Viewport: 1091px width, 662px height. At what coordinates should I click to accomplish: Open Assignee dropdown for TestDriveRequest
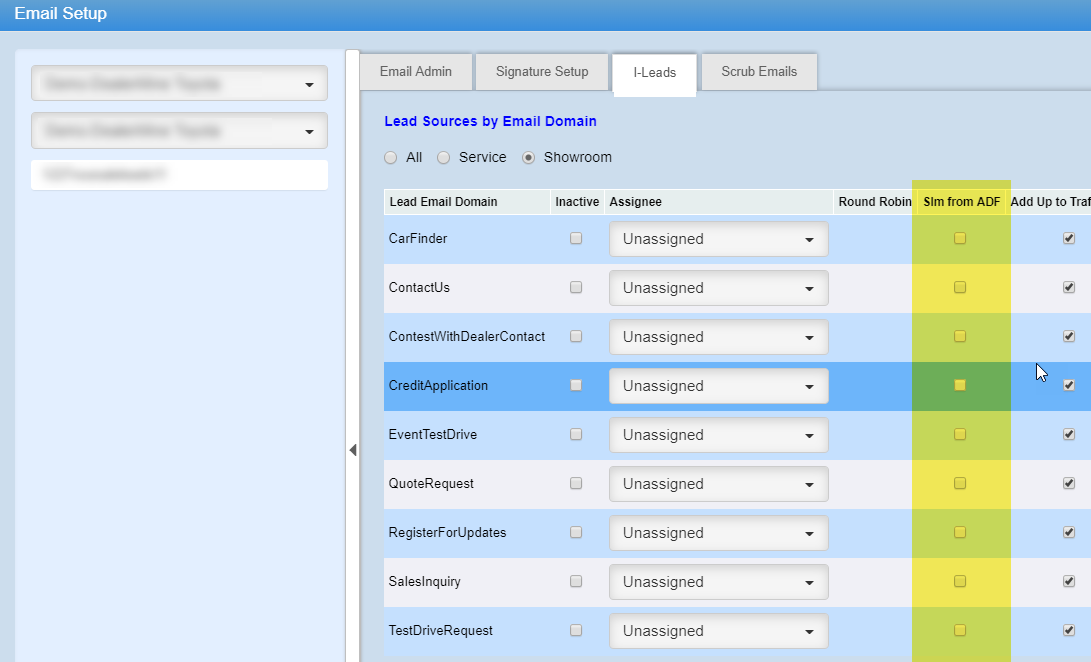click(718, 632)
